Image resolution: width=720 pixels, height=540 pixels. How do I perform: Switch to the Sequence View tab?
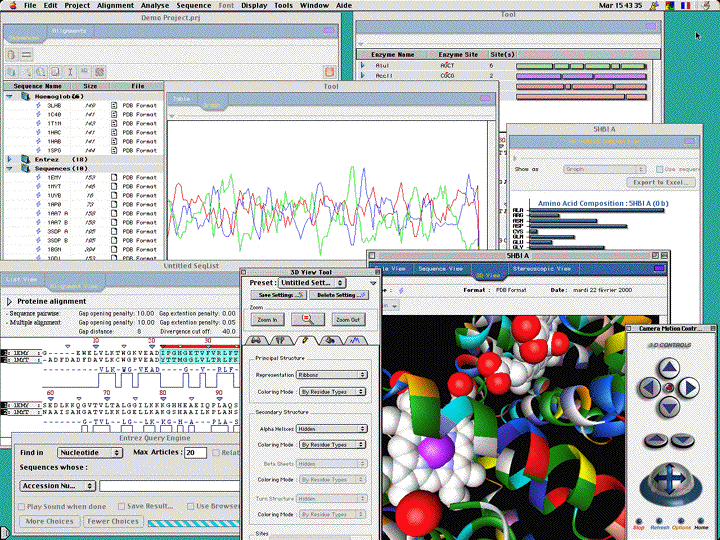coord(440,269)
